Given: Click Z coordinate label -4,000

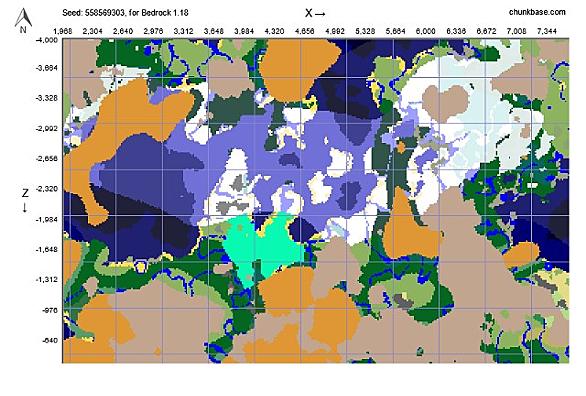Looking at the screenshot, I should coord(47,40).
